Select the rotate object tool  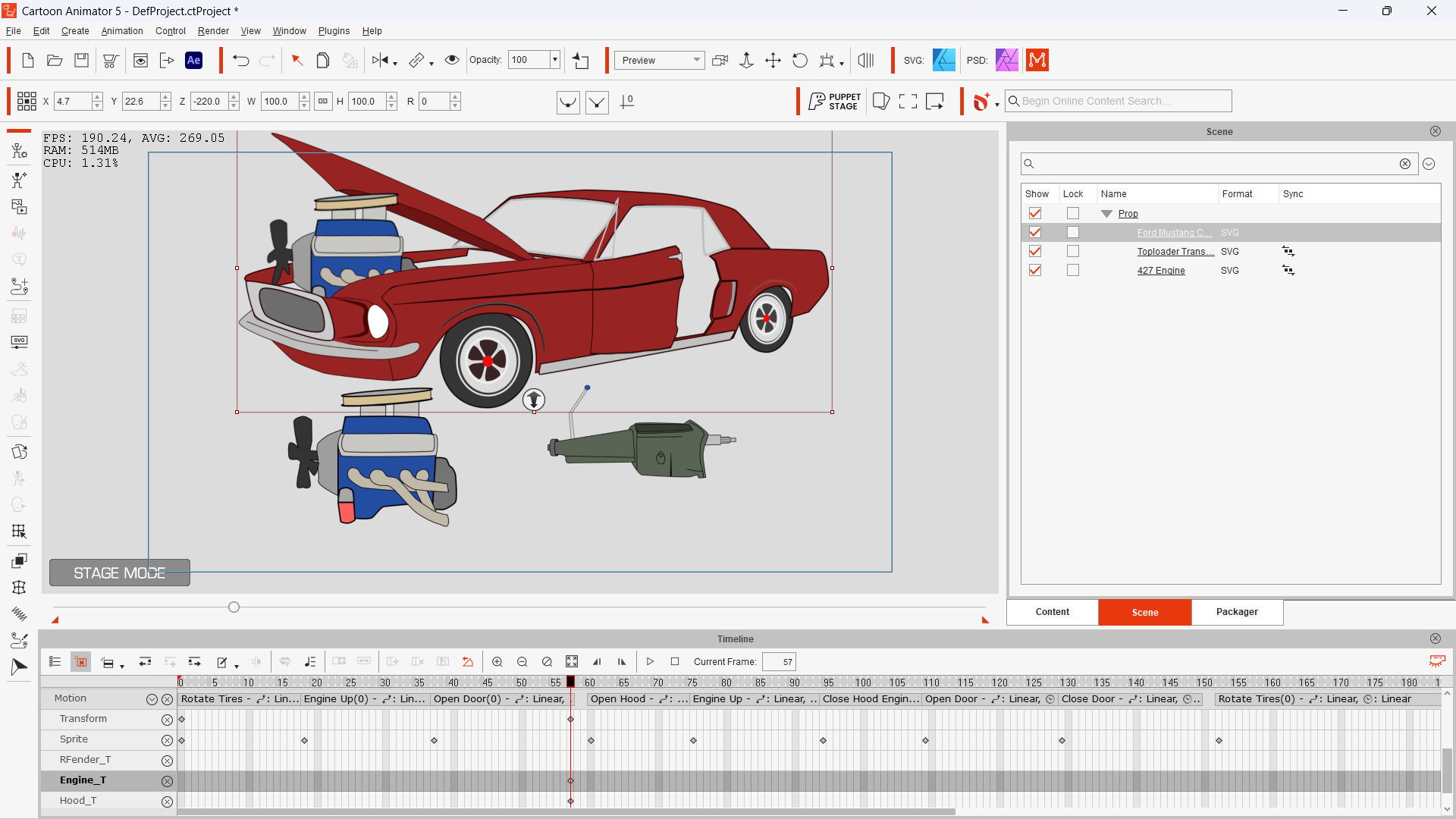click(x=800, y=61)
